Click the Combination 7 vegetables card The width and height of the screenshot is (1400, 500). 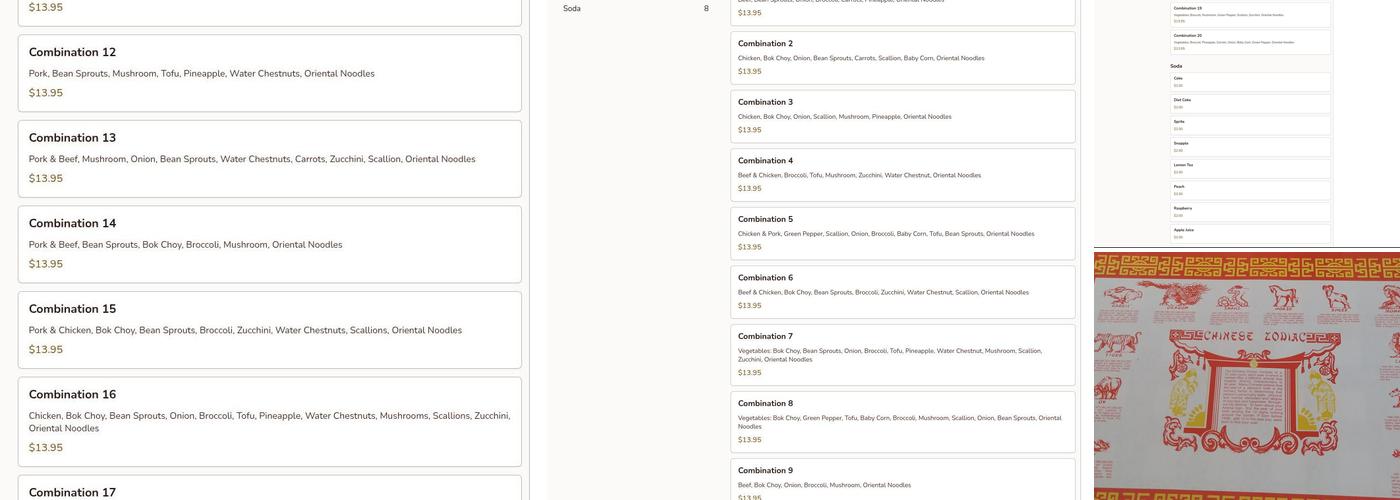click(902, 355)
